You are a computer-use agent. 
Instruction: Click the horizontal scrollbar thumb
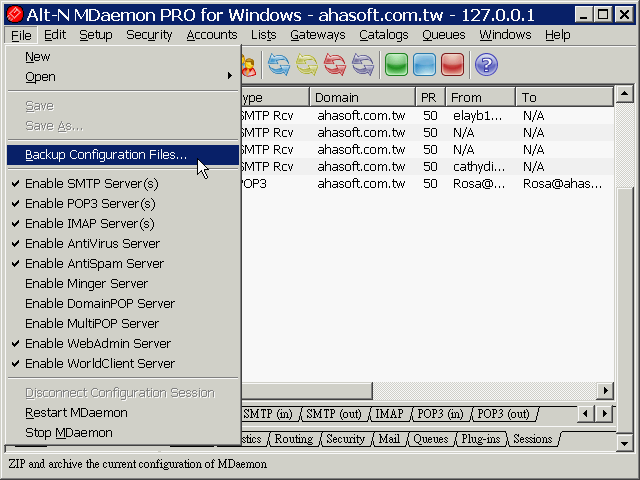[x=307, y=391]
